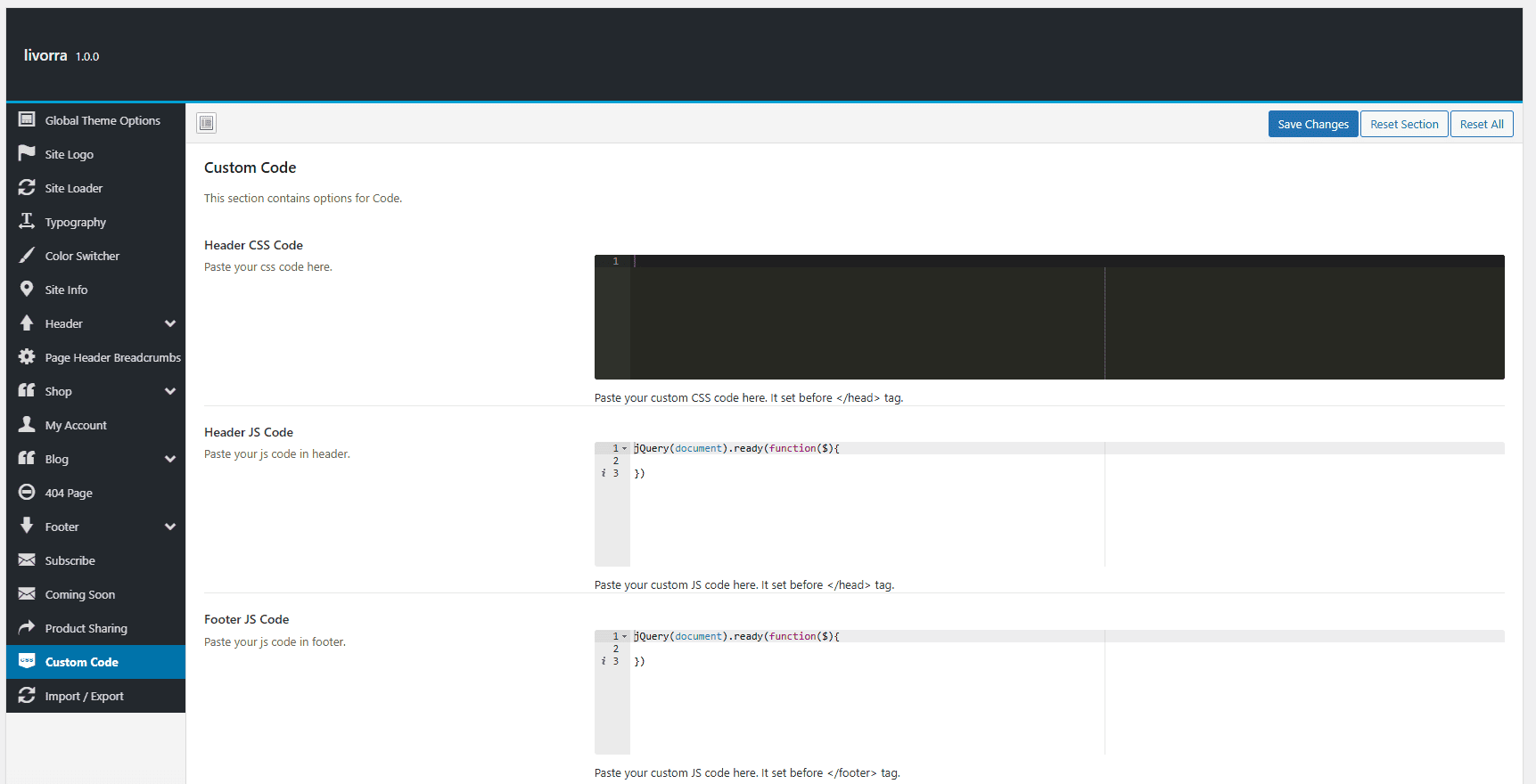Image resolution: width=1536 pixels, height=784 pixels.
Task: Click the 'Footer JS Code' field label
Action: [246, 619]
